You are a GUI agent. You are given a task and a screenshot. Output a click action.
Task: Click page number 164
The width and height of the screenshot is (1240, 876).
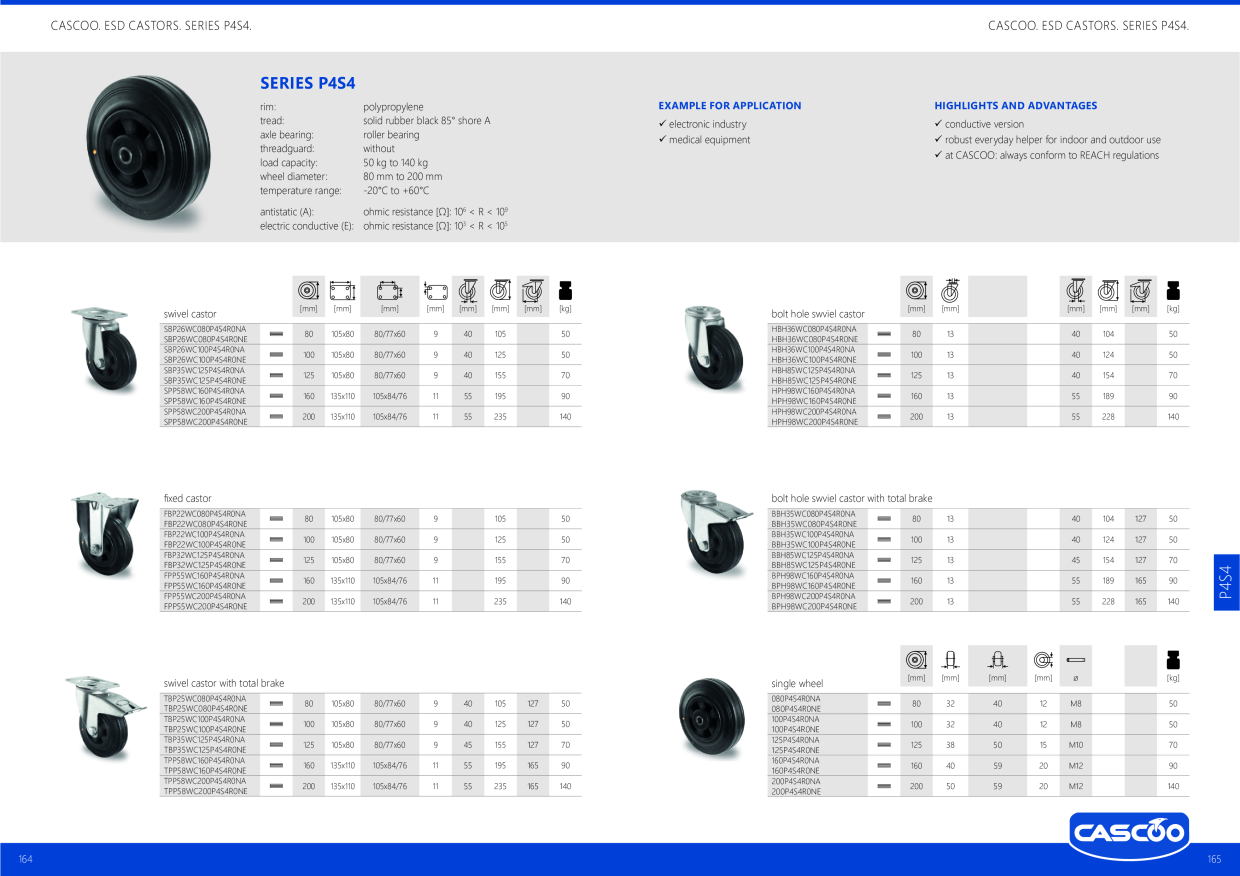(26, 859)
